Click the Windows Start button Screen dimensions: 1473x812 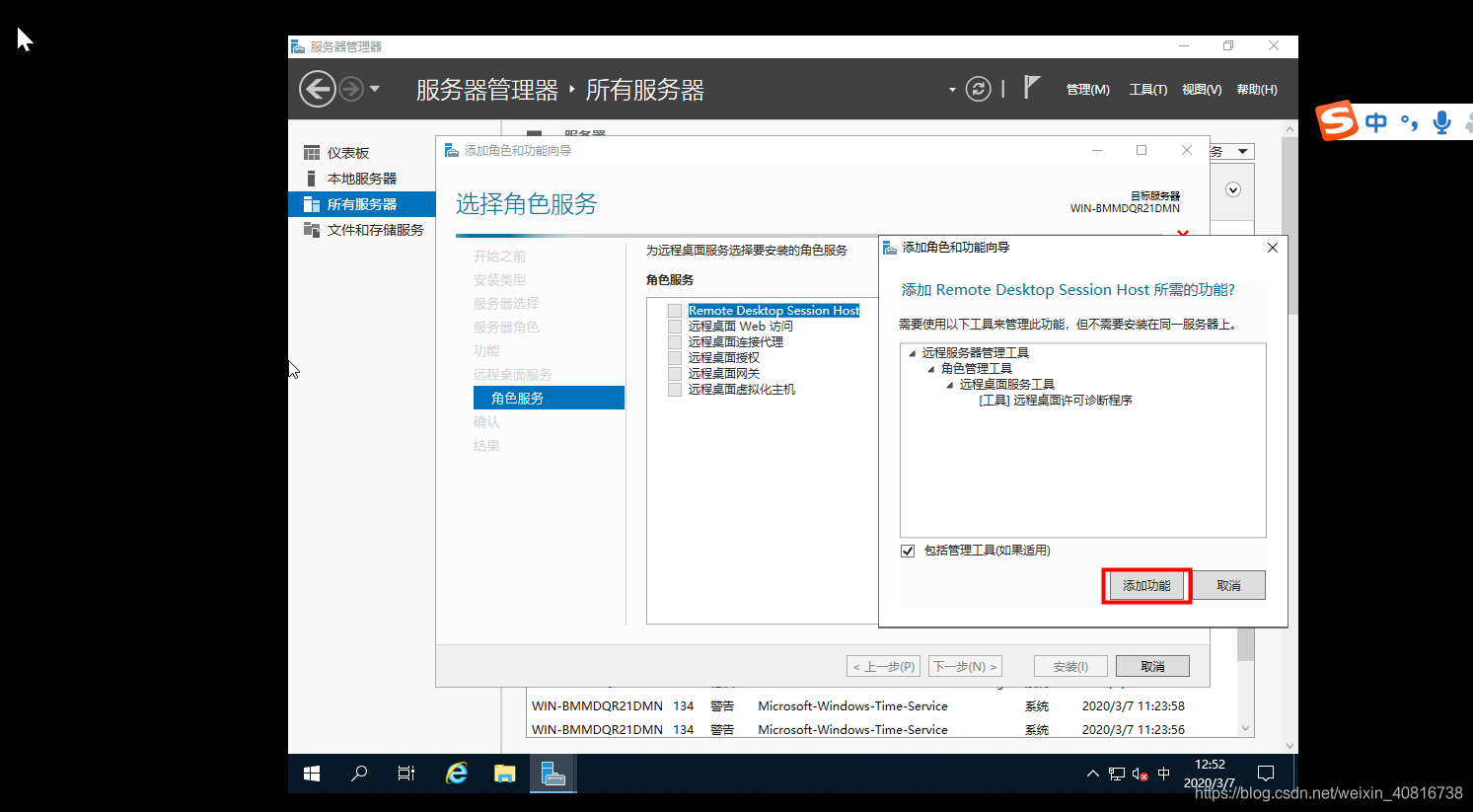click(x=312, y=774)
